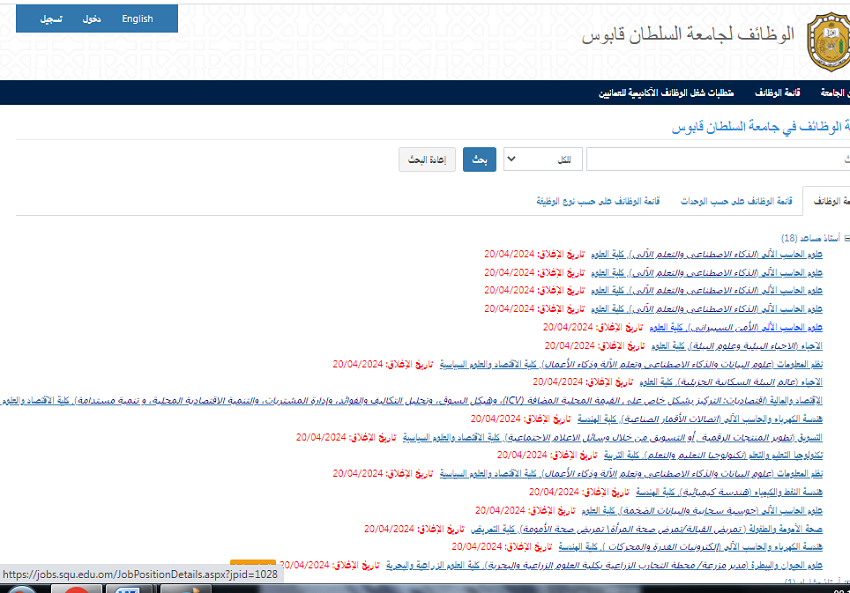
Task: Open قائمة الوظائف in the navigation bar
Action: coord(774,92)
